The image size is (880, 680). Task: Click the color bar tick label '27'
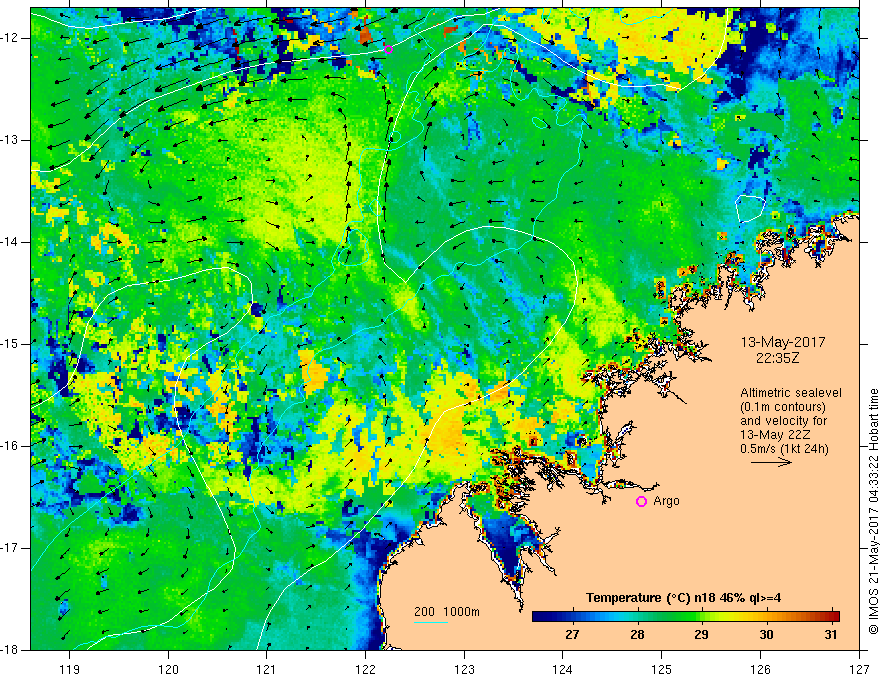click(572, 635)
